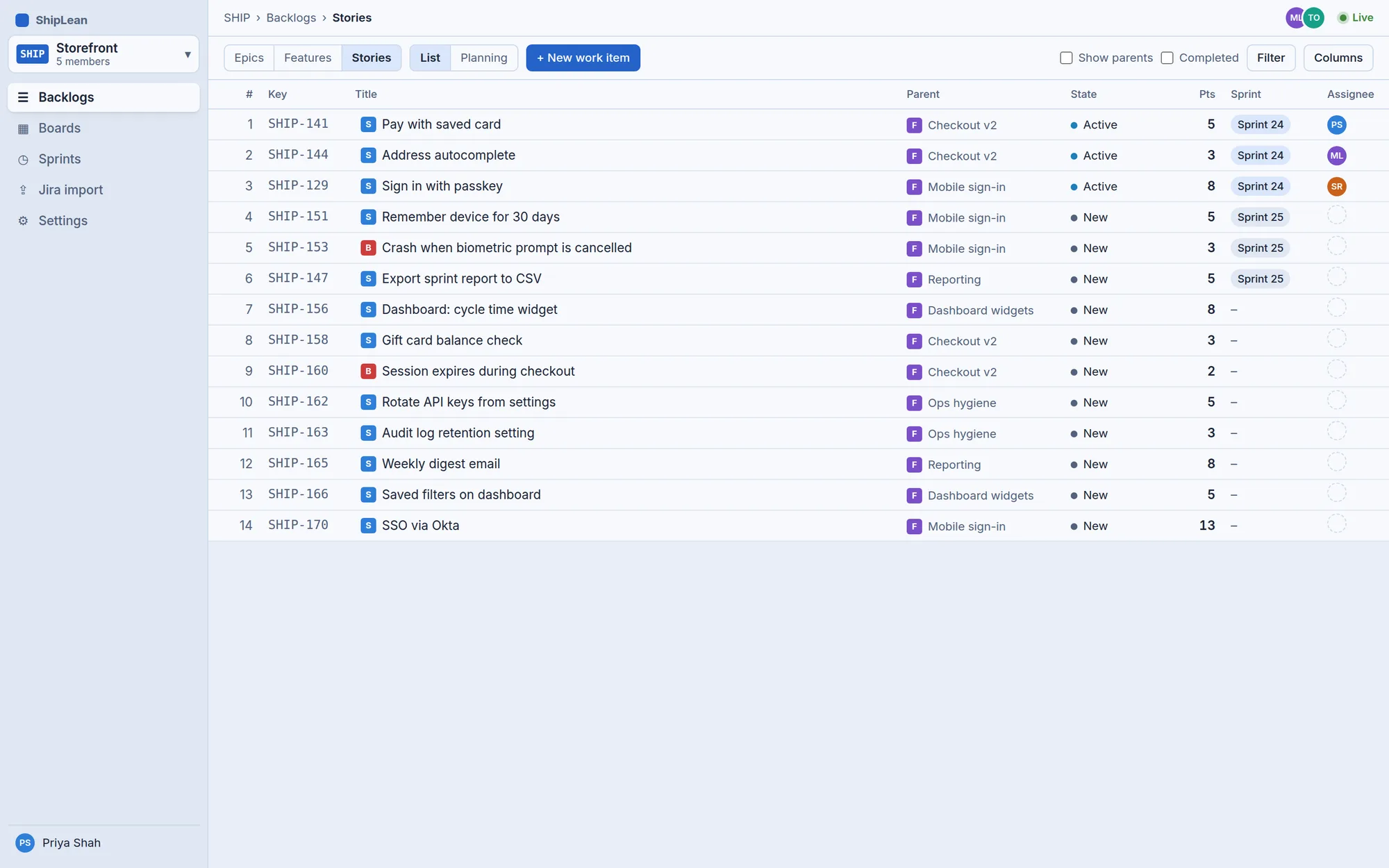Open Backlogs in the sidebar
Viewport: 1389px width, 868px height.
103,97
